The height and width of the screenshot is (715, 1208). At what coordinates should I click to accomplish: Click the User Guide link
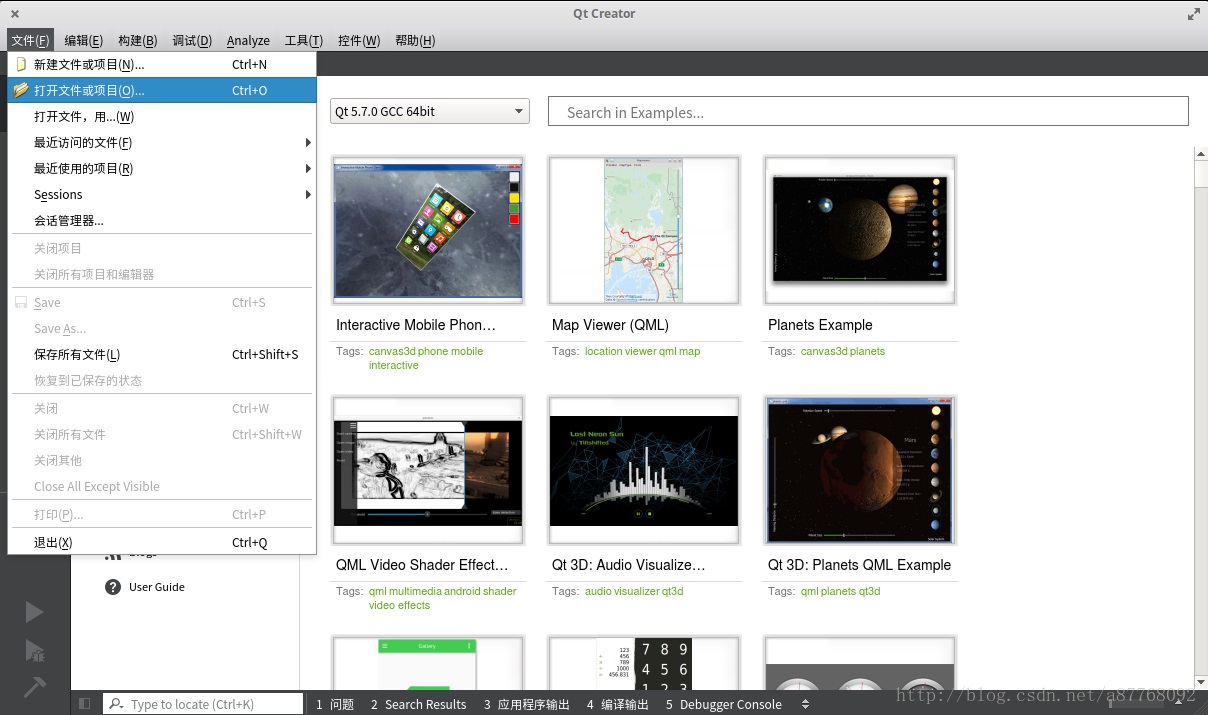pyautogui.click(x=157, y=587)
